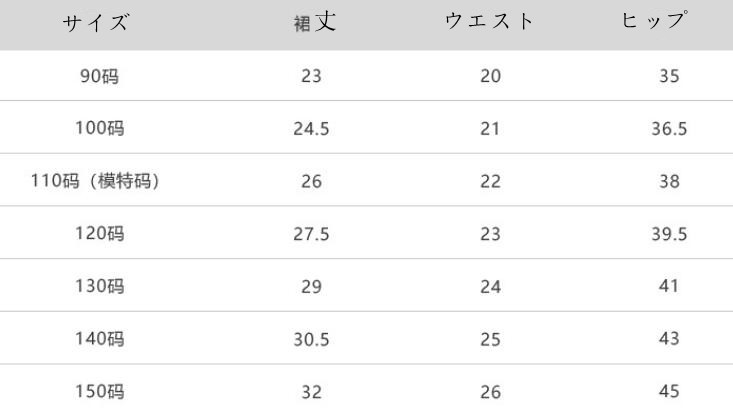Click the 110码（模特码）row label
The height and width of the screenshot is (413, 733).
[96, 181]
